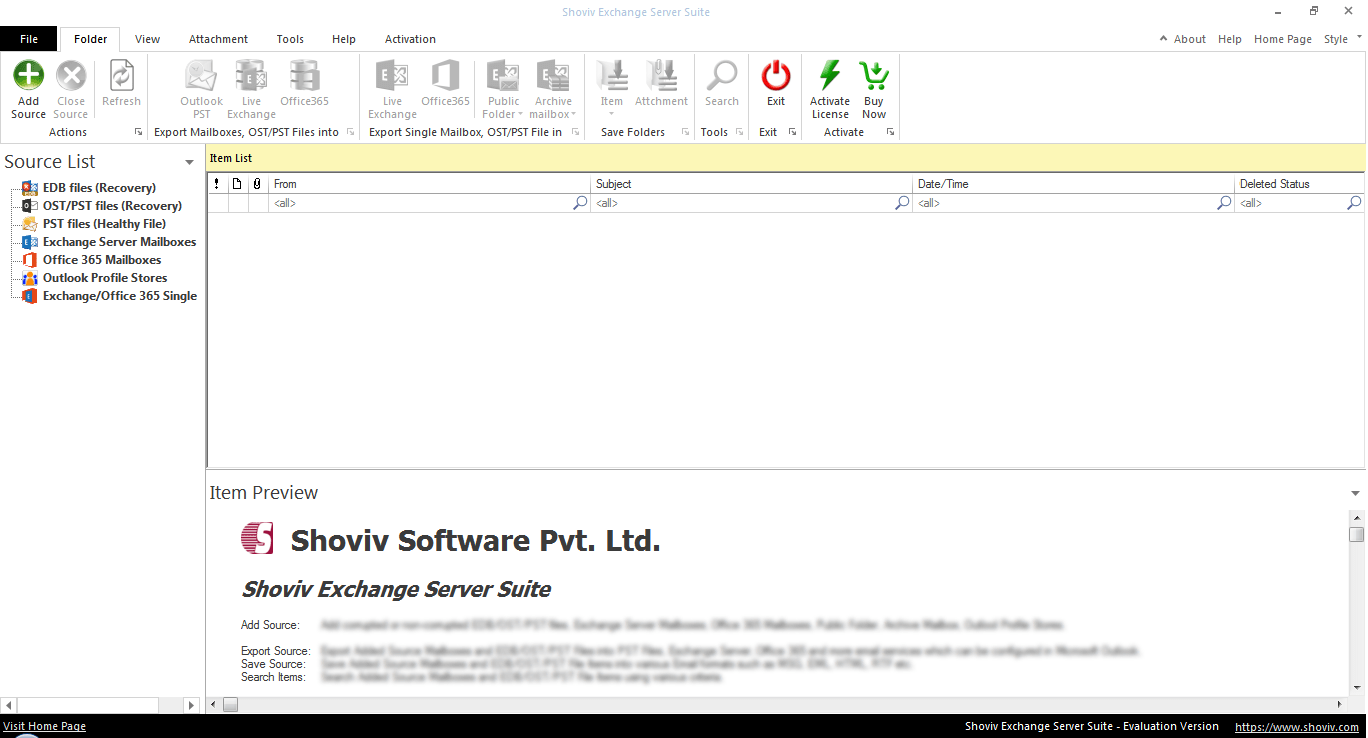Click the Item Preview vertical scrollbar

[x=1356, y=602]
